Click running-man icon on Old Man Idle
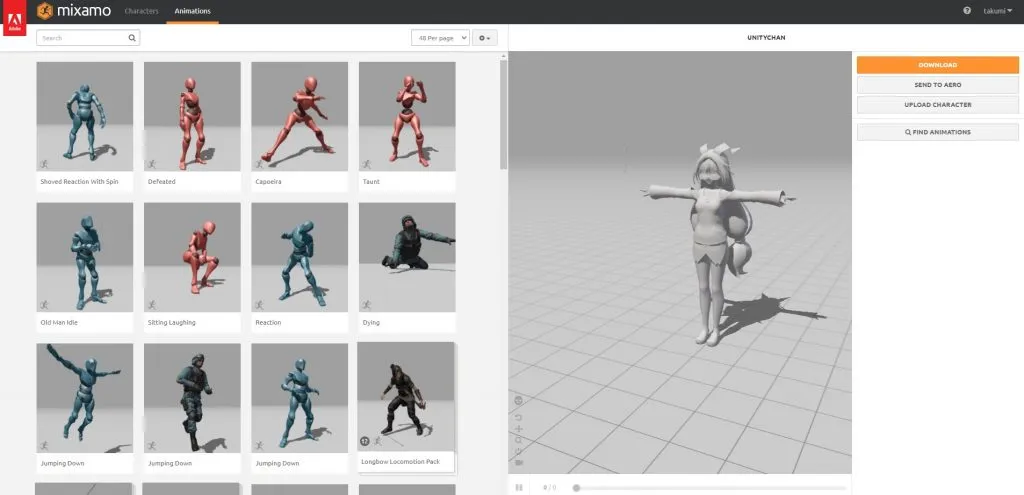The height and width of the screenshot is (495, 1024). point(44,305)
